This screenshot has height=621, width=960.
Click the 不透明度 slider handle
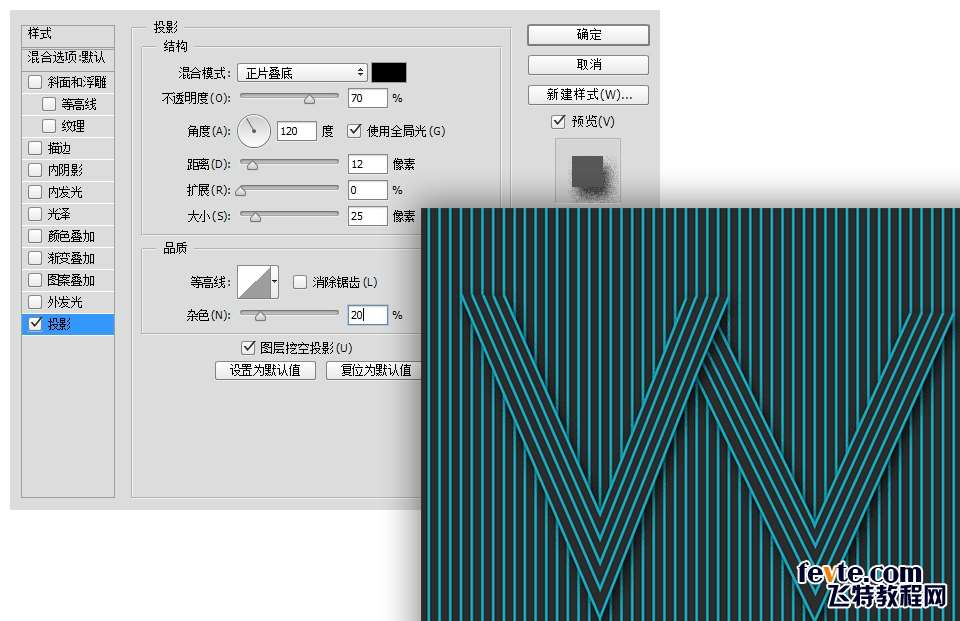[x=310, y=99]
